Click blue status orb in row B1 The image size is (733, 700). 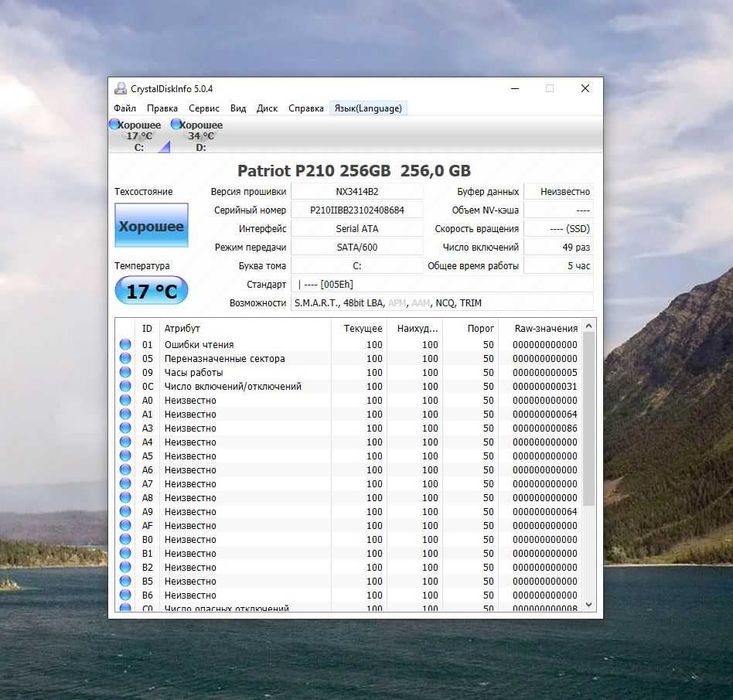pos(125,553)
